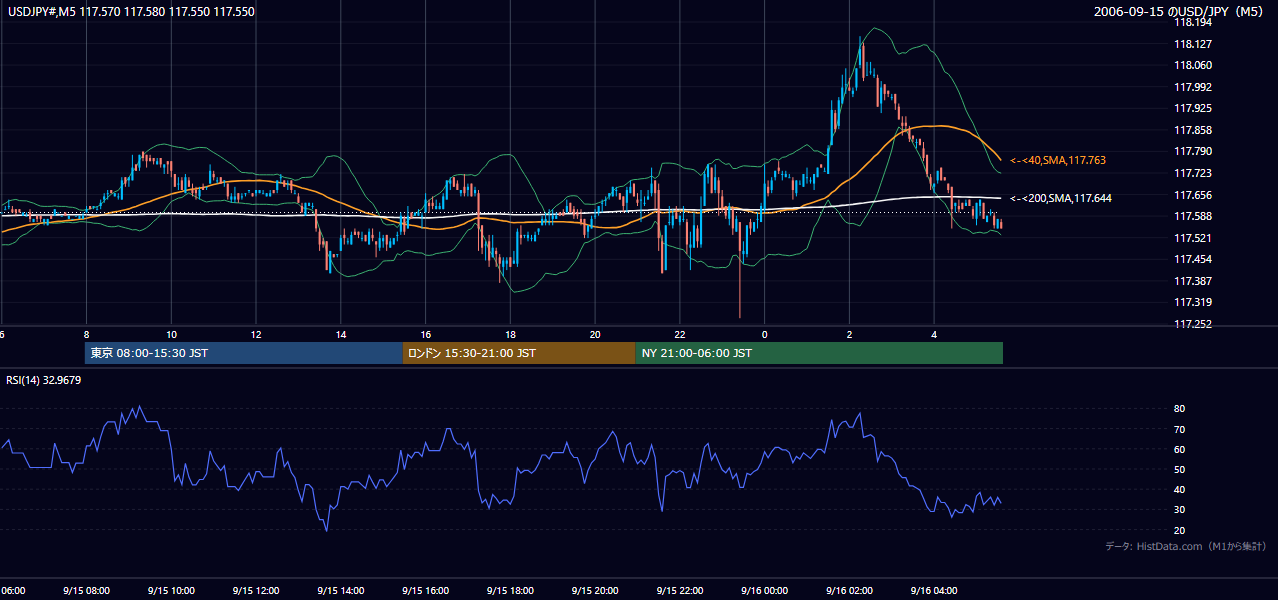Click the 117.858 price axis value
Screen dimensions: 1278x600
pyautogui.click(x=1192, y=130)
